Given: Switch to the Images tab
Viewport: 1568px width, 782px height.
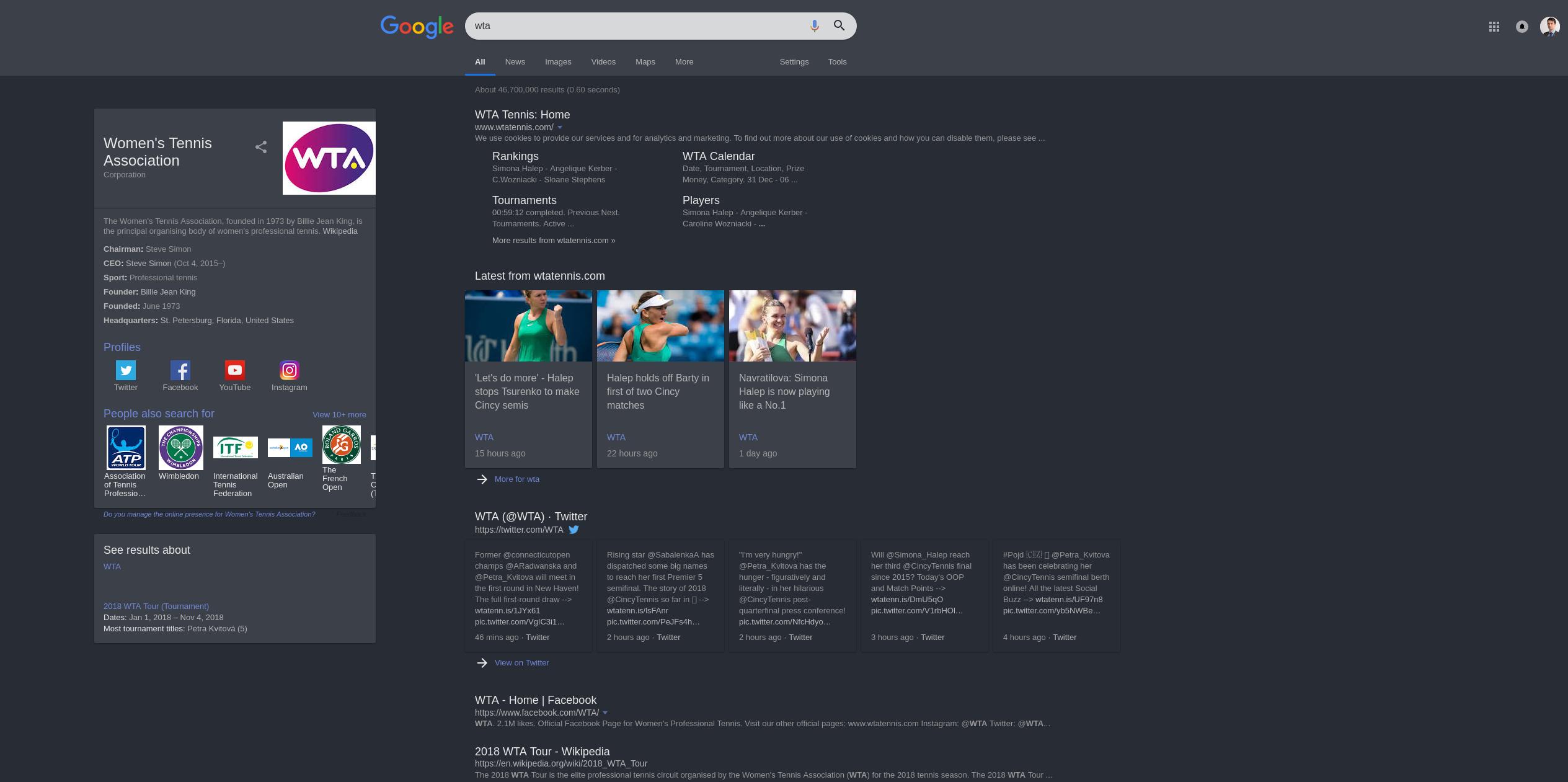Looking at the screenshot, I should click(x=558, y=62).
